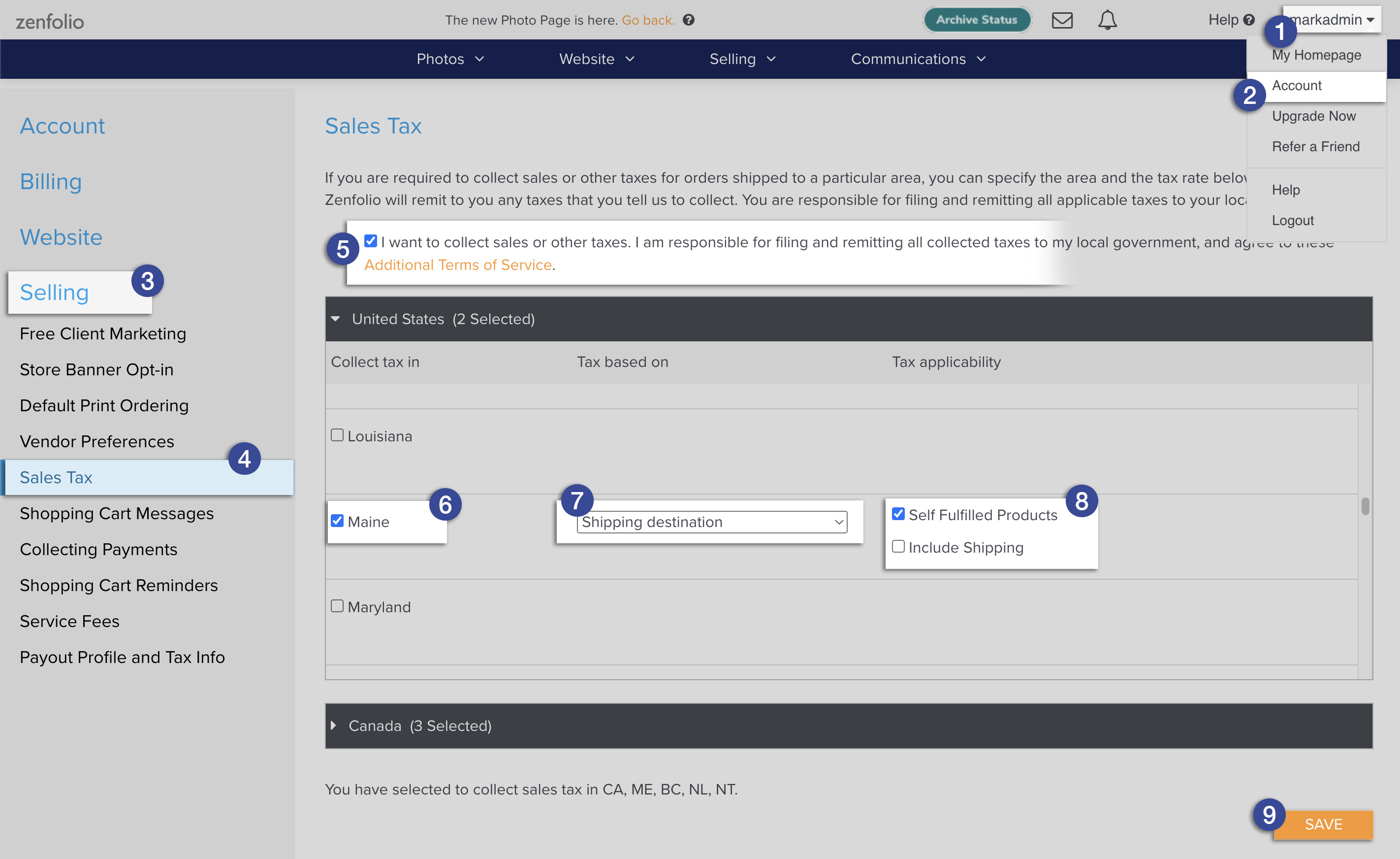This screenshot has height=859, width=1400.
Task: Open the Additional Terms of Service link
Action: [458, 265]
